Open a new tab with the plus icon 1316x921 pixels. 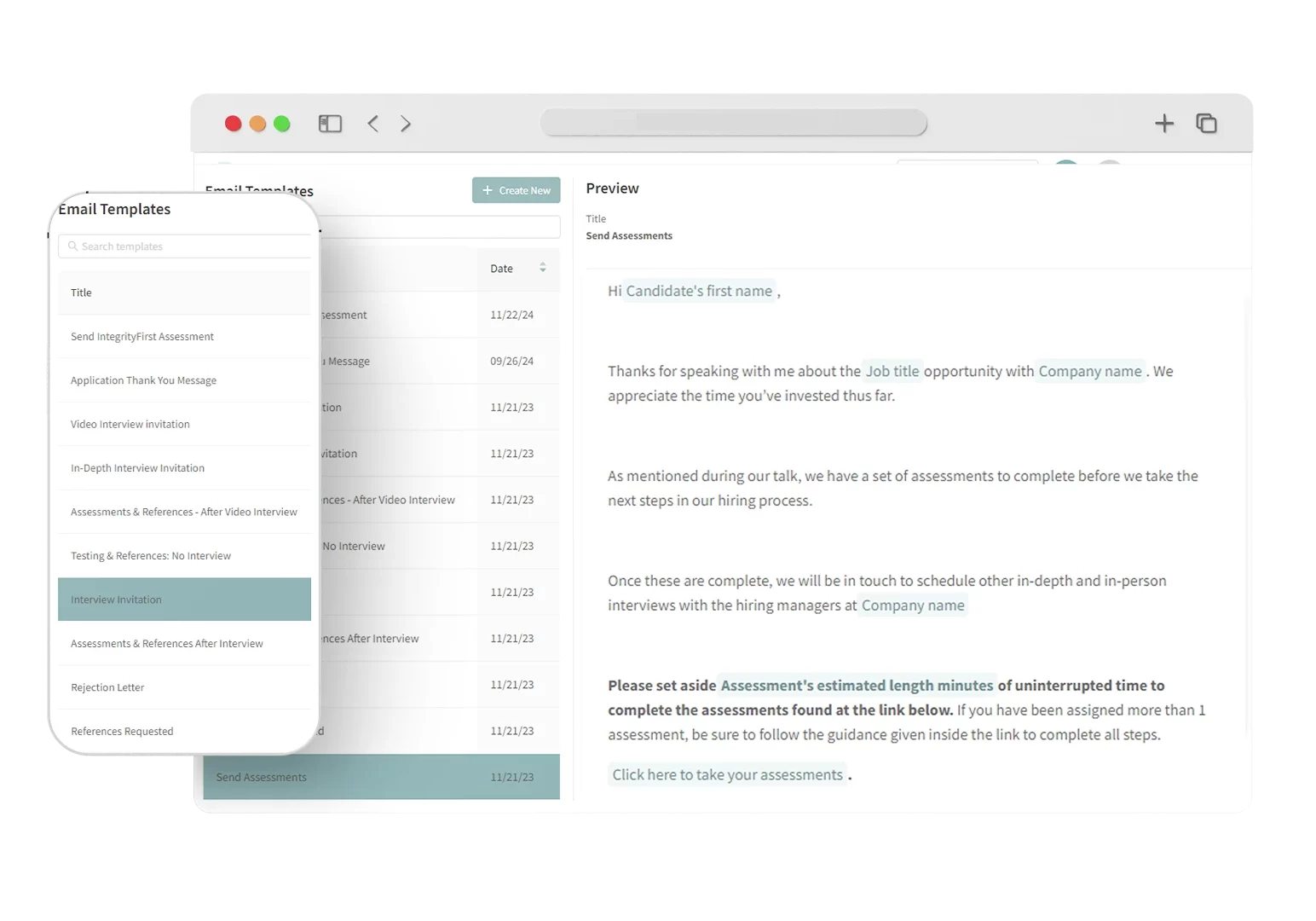(1164, 123)
